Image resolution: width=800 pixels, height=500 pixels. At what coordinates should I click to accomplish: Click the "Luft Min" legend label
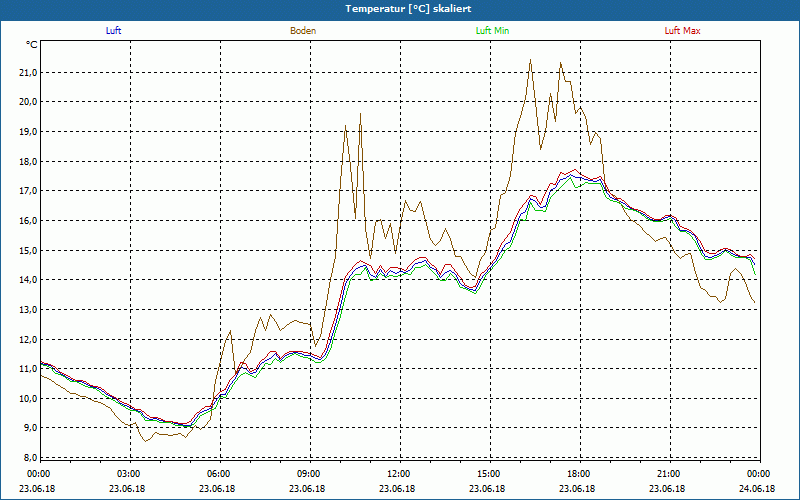click(x=492, y=31)
